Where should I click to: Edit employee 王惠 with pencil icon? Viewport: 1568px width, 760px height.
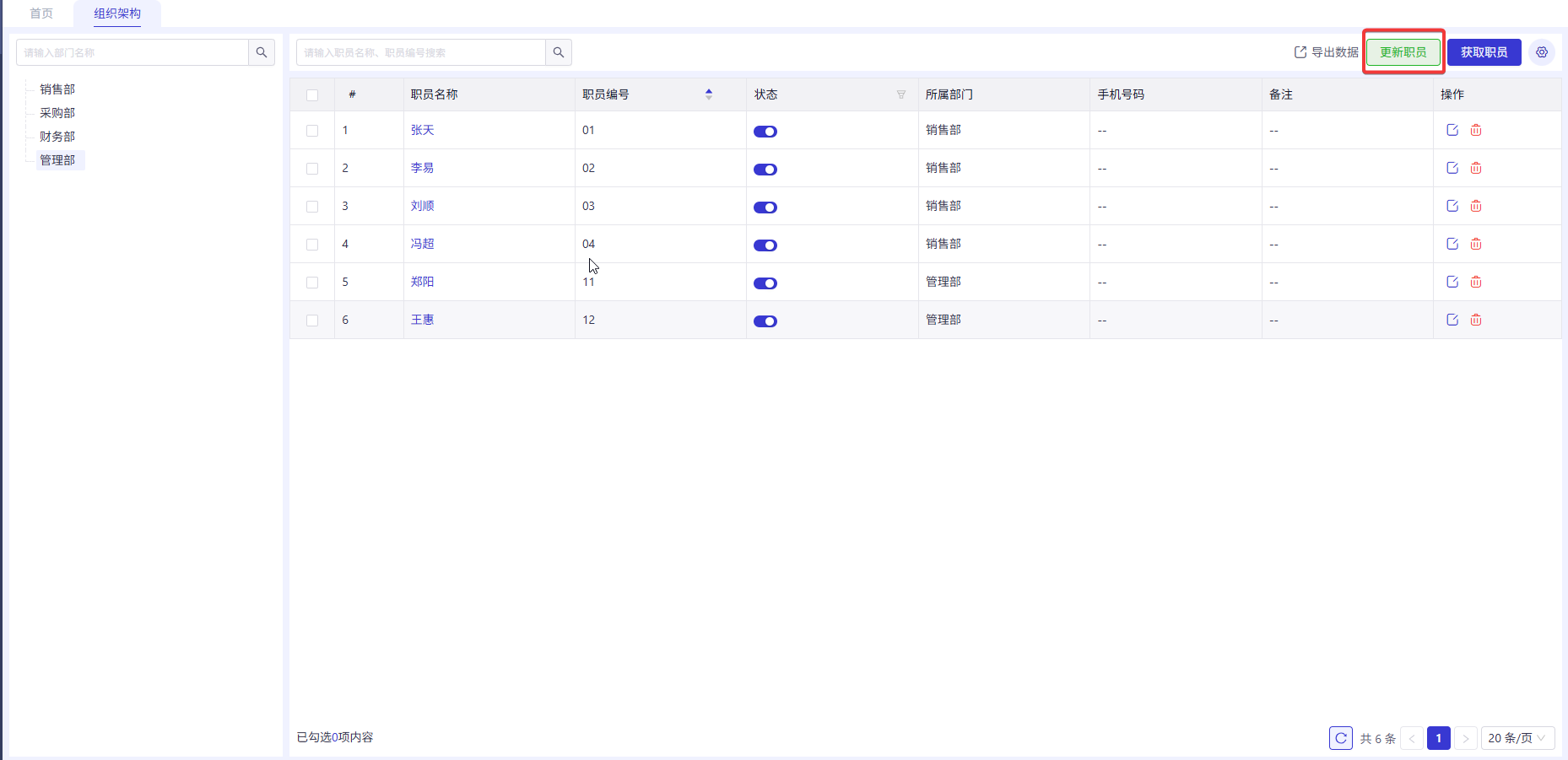[1452, 320]
